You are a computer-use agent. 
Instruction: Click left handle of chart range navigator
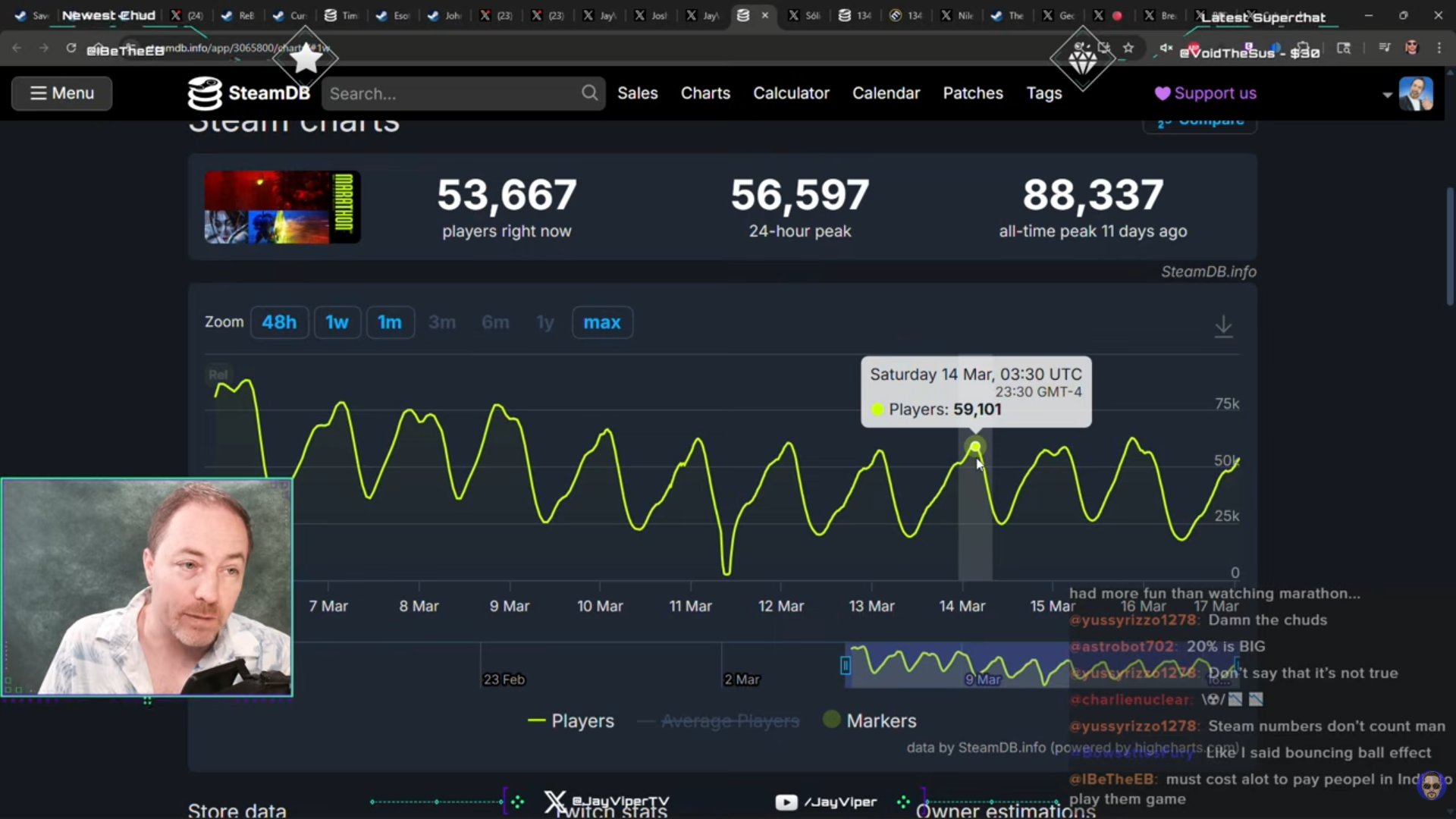tap(846, 665)
